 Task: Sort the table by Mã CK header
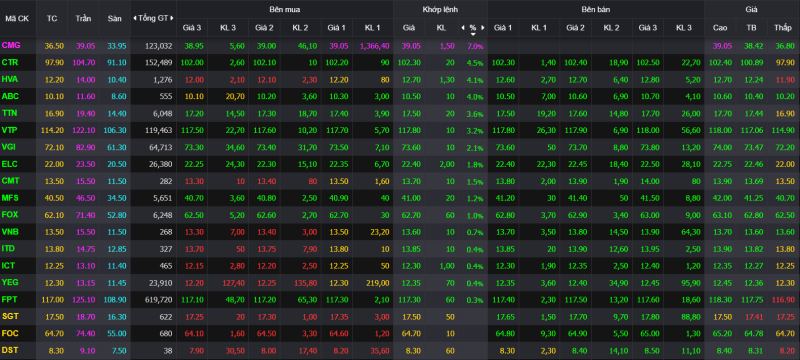[x=14, y=18]
